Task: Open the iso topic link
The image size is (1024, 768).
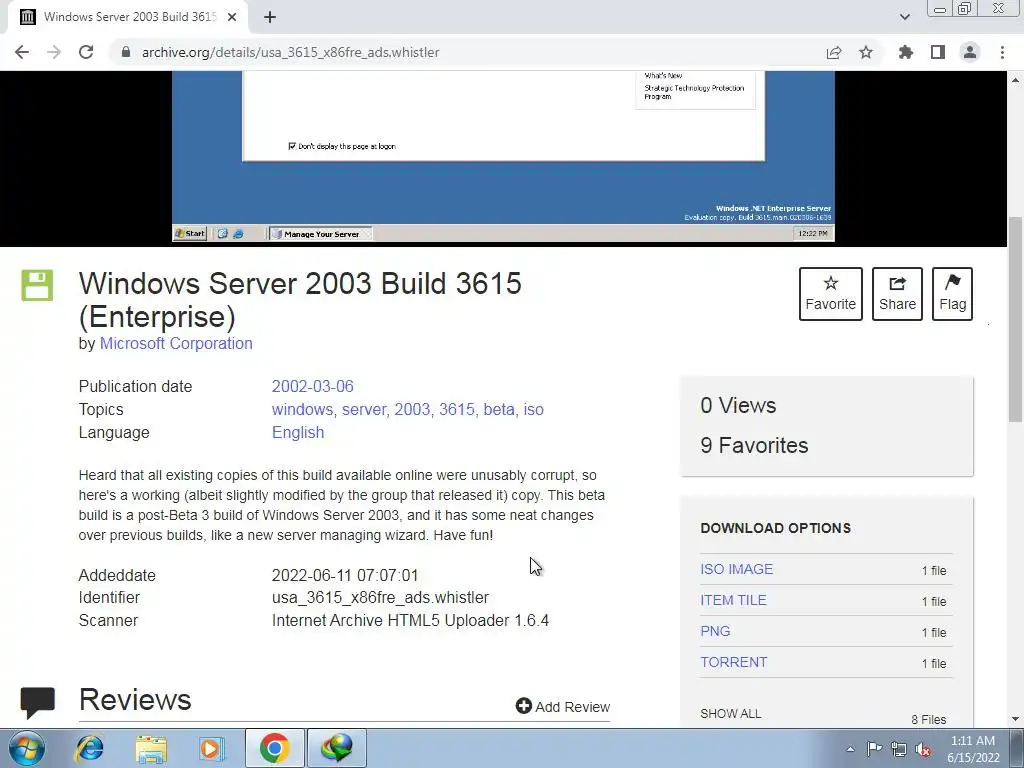Action: click(x=534, y=409)
